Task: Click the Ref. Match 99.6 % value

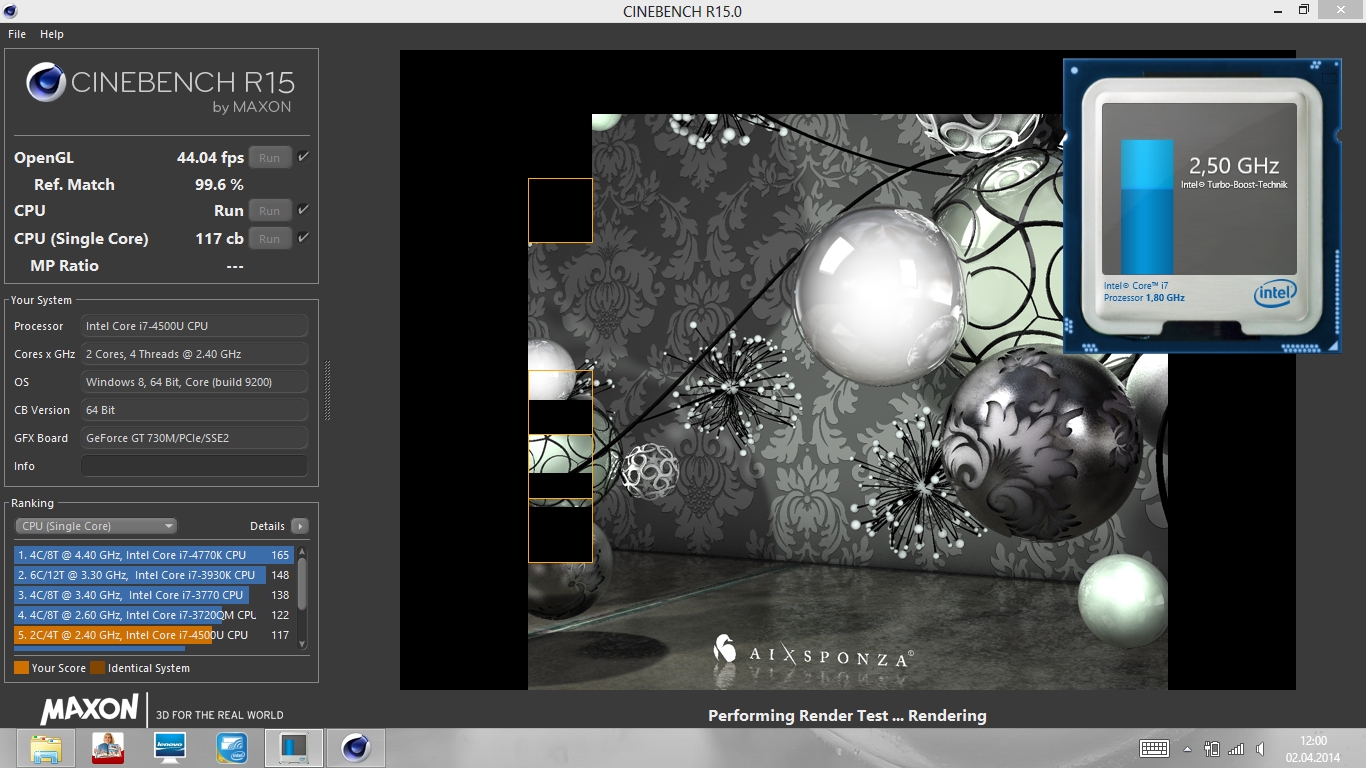Action: [219, 185]
